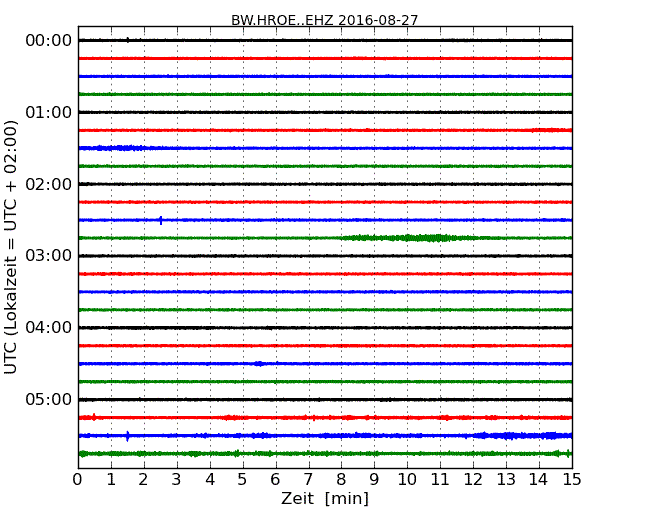Click x-axis tick label 14
The height and width of the screenshot is (520, 650).
(539, 480)
